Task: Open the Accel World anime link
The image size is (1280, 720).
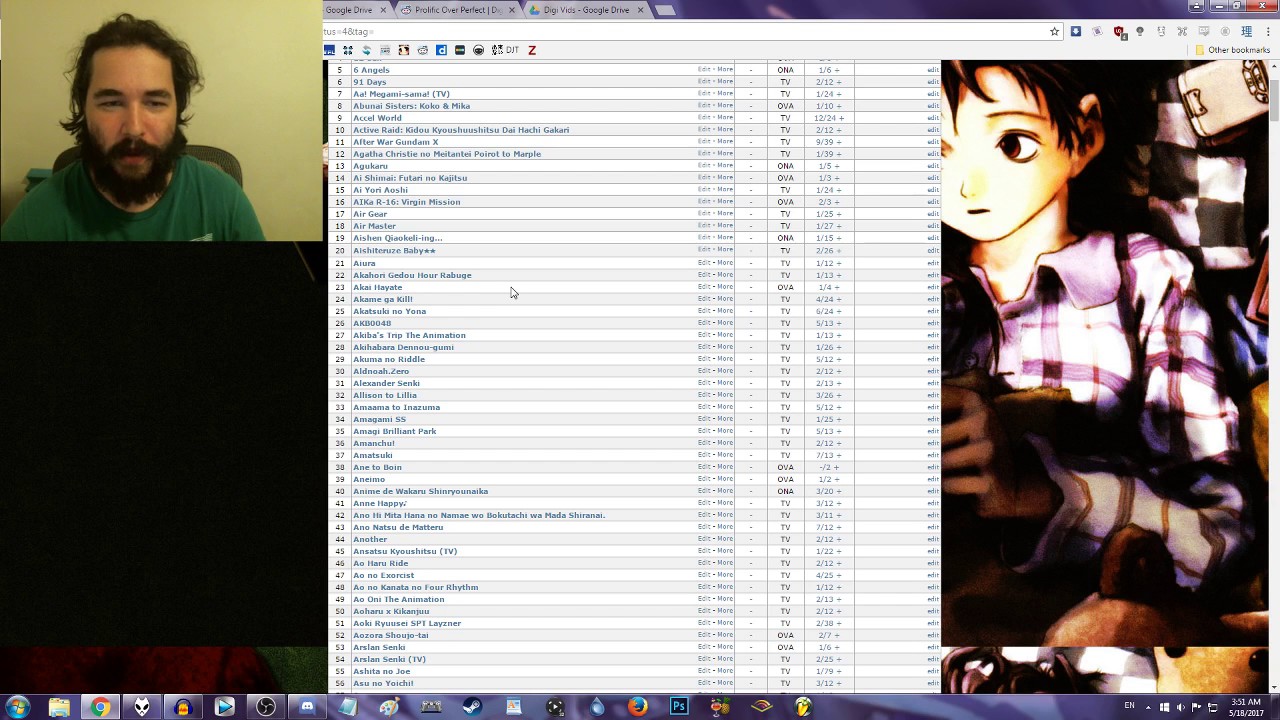Action: point(377,118)
